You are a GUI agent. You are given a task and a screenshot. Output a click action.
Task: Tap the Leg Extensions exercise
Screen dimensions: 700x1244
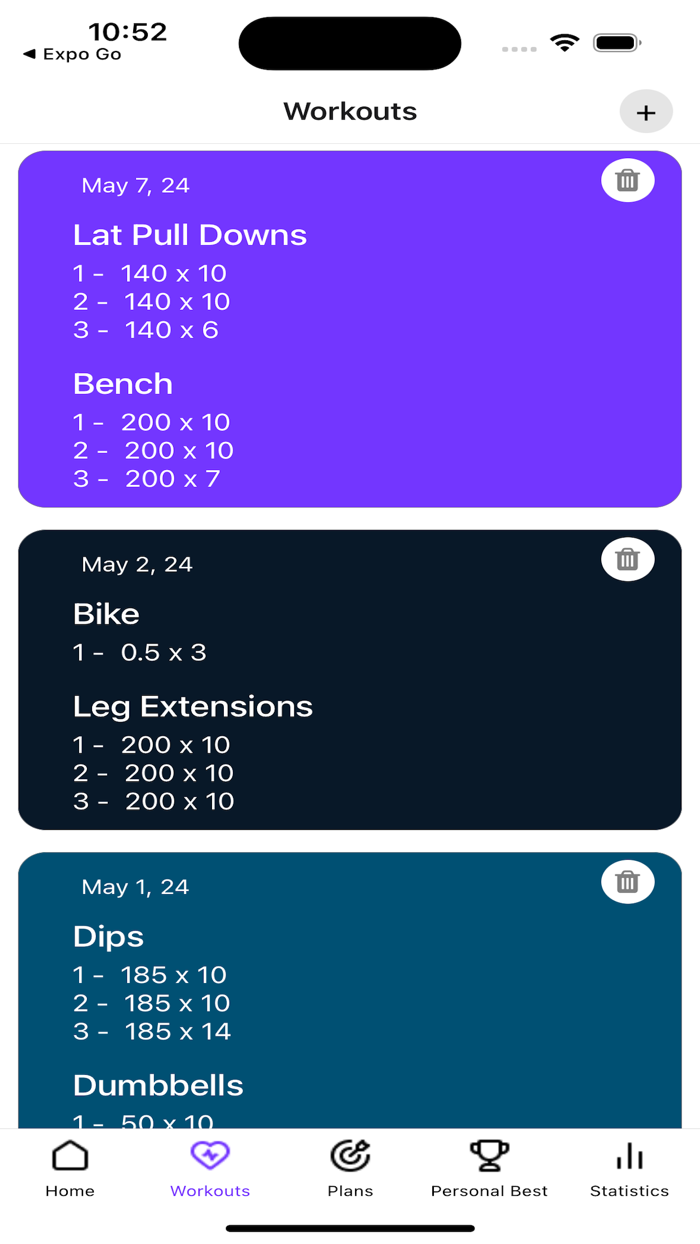(x=193, y=706)
